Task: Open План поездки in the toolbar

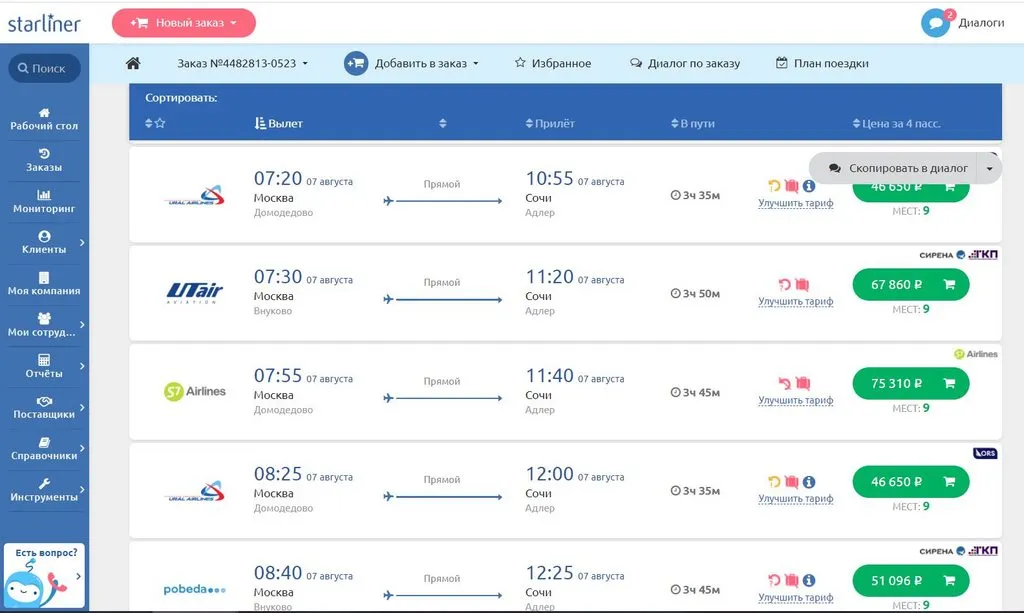Action: coord(822,63)
